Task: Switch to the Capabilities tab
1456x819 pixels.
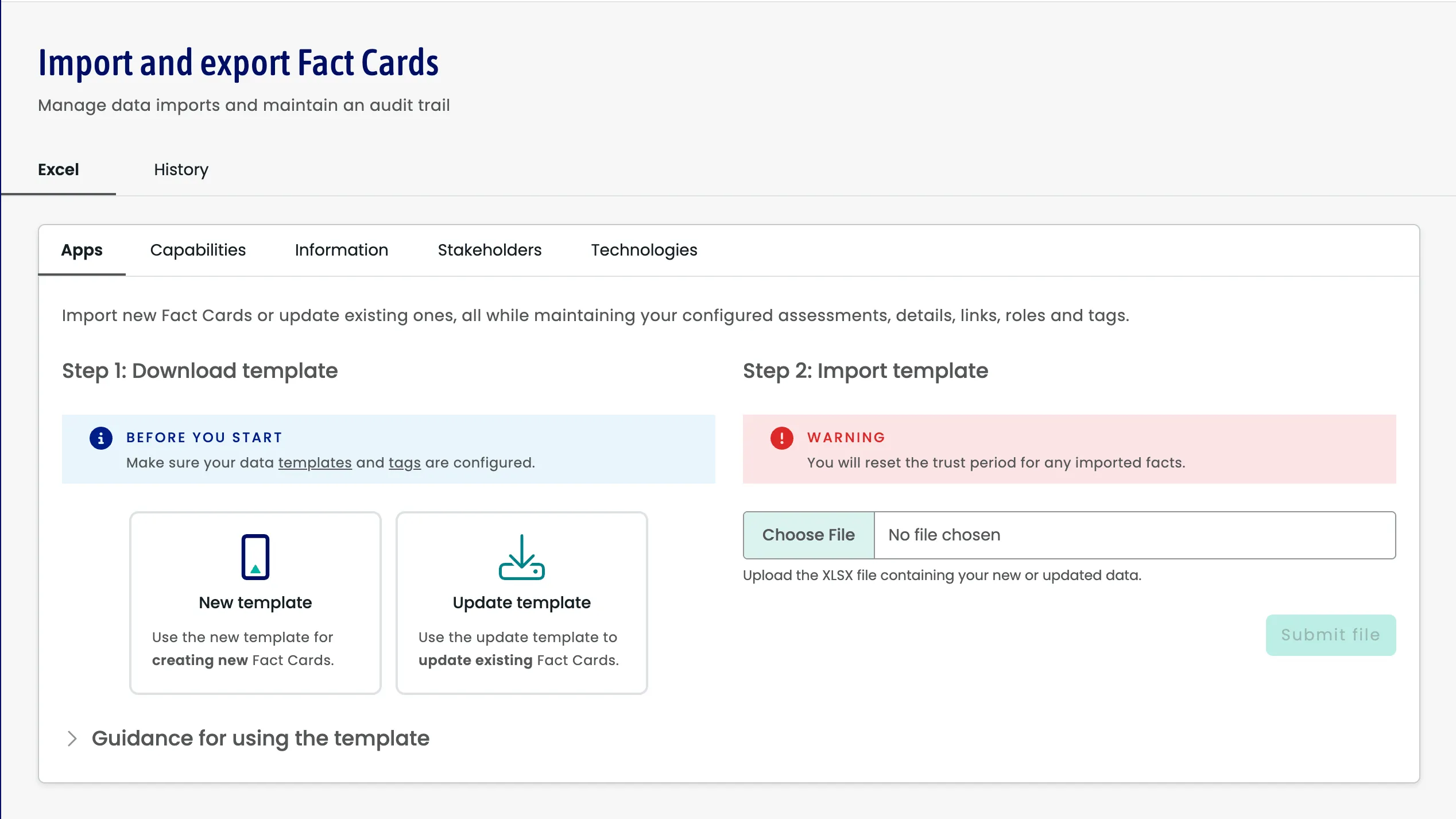Action: (198, 250)
